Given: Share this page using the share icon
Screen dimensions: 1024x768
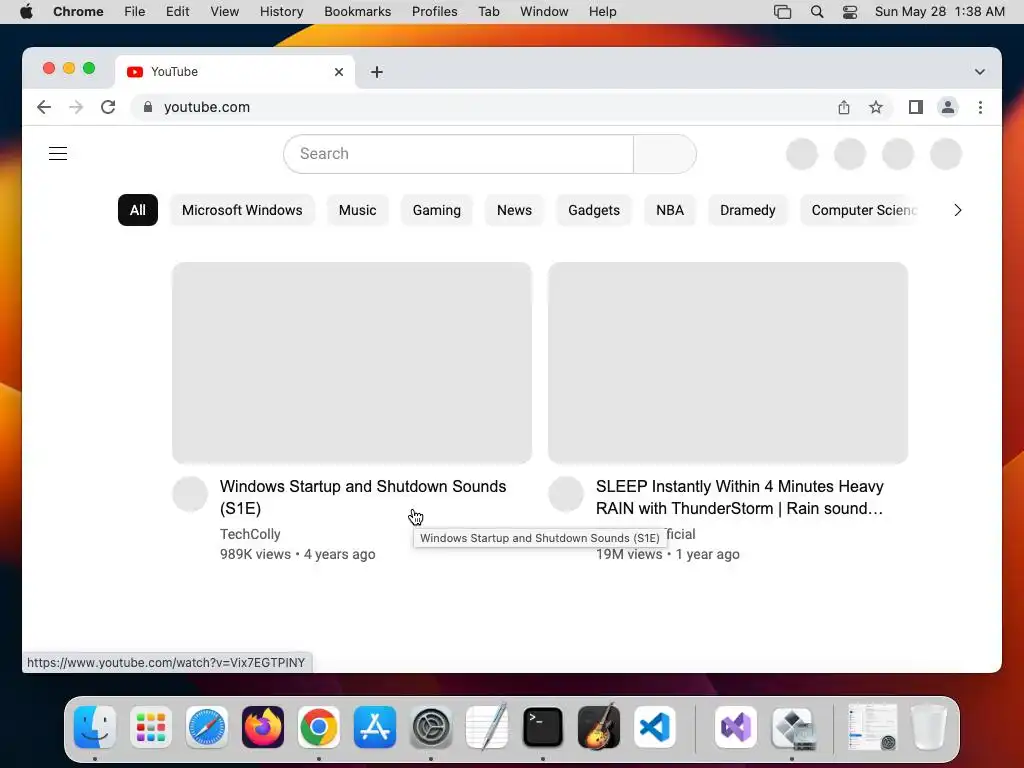Looking at the screenshot, I should pos(844,107).
